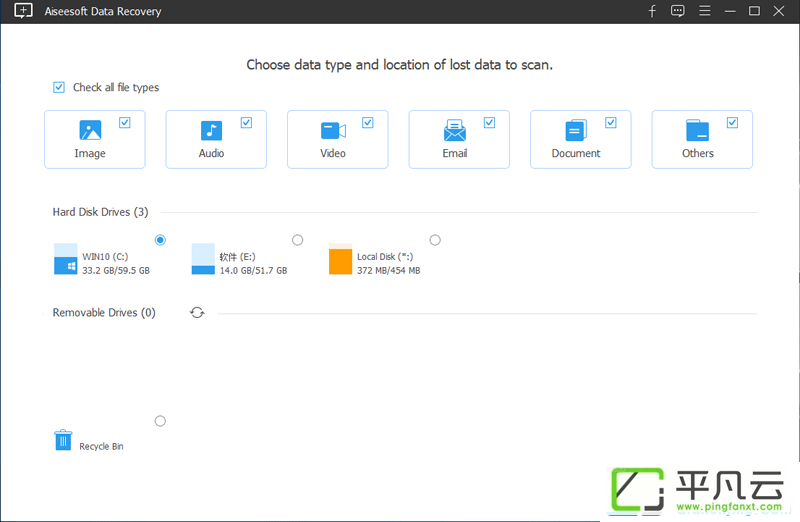Image resolution: width=800 pixels, height=522 pixels.
Task: Click the Aiseesoft app logo icon
Action: point(23,11)
